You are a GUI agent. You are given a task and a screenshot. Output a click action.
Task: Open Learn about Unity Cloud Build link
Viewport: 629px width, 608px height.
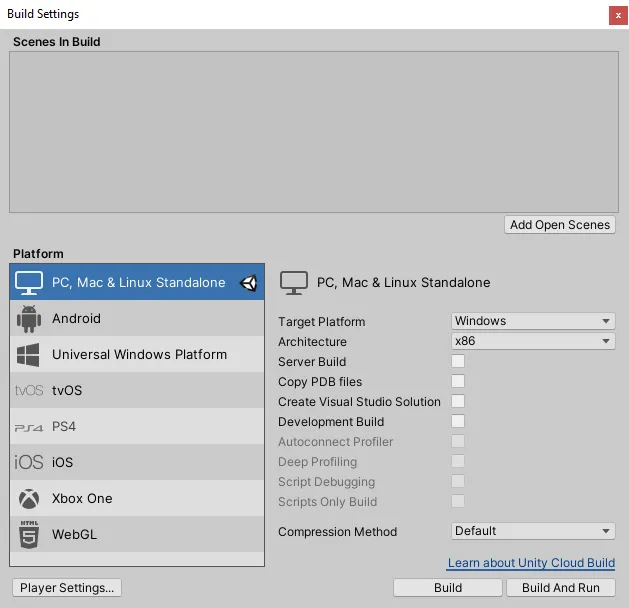(531, 563)
